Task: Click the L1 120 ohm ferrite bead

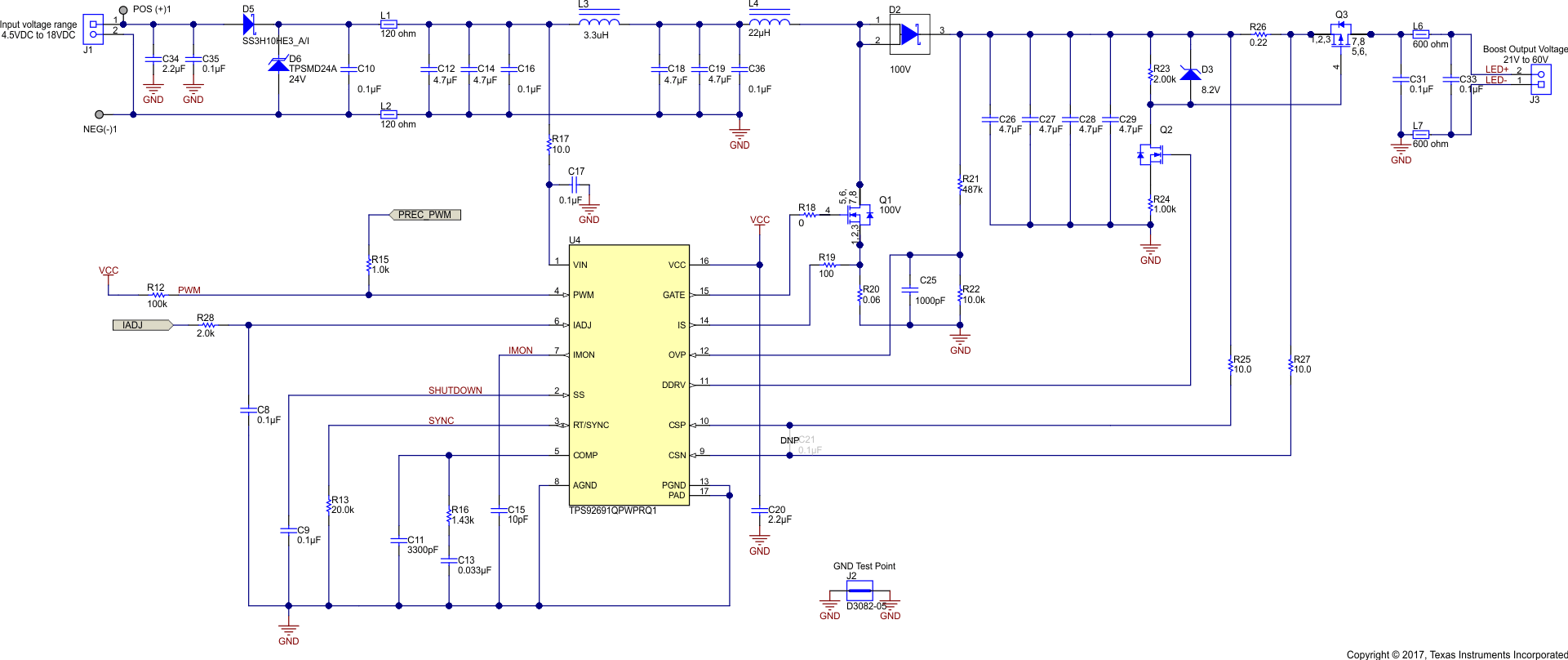Action: tap(389, 24)
